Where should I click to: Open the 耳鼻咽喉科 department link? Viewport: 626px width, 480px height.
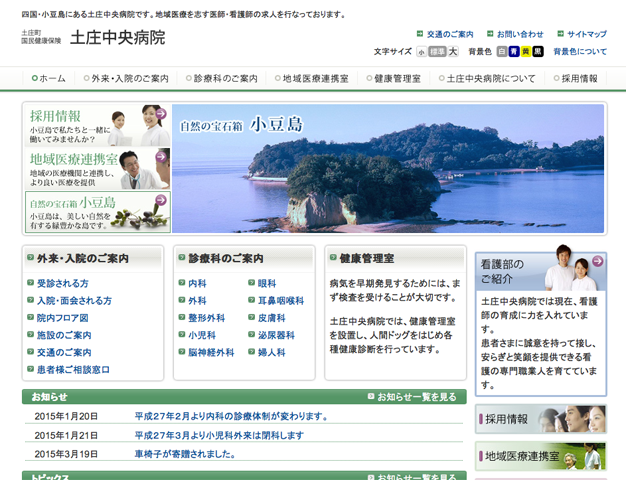tap(281, 301)
